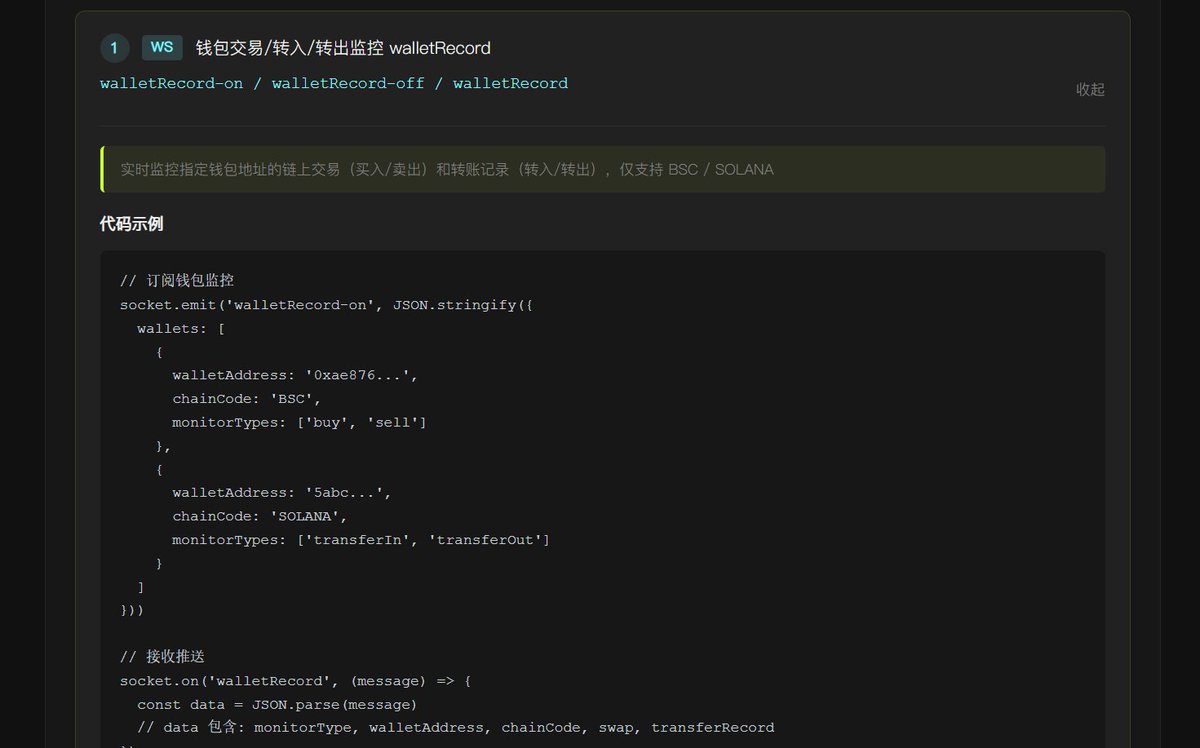Click walletAddress: '5abc...' line

tap(281, 493)
